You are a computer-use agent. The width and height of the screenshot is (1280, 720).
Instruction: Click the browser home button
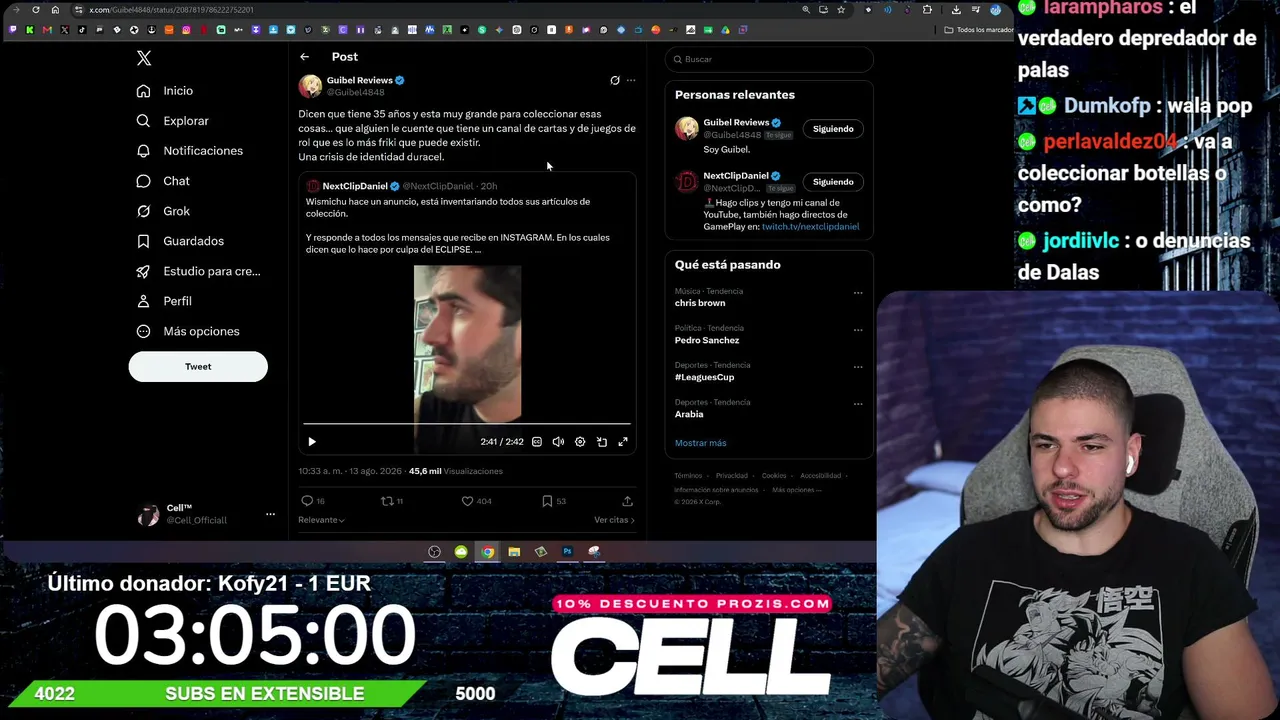point(55,10)
